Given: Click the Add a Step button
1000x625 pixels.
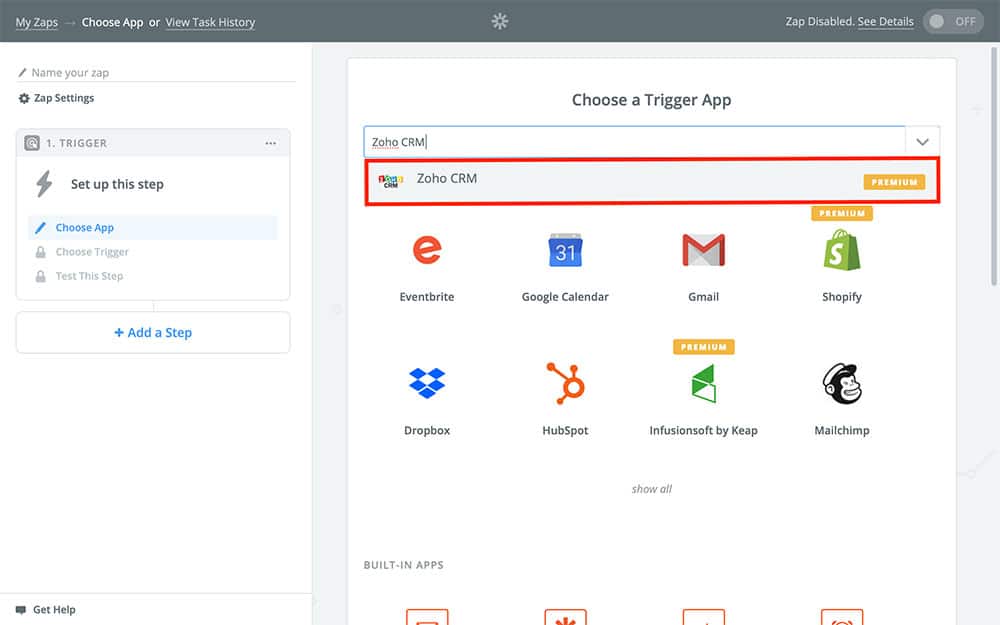Looking at the screenshot, I should [x=153, y=333].
